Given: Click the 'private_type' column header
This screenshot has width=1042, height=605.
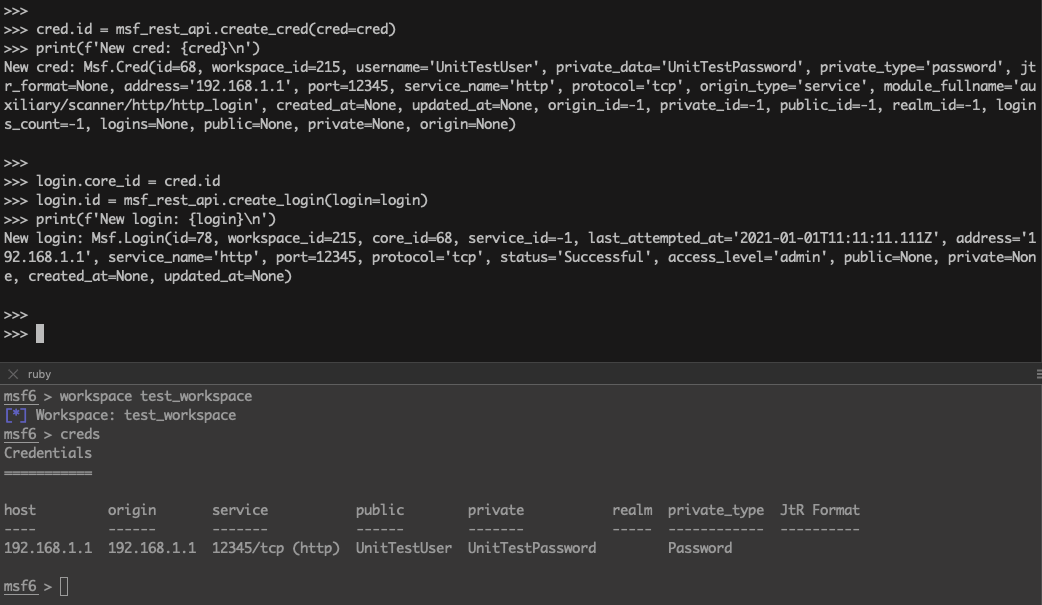Looking at the screenshot, I should click(x=715, y=510).
